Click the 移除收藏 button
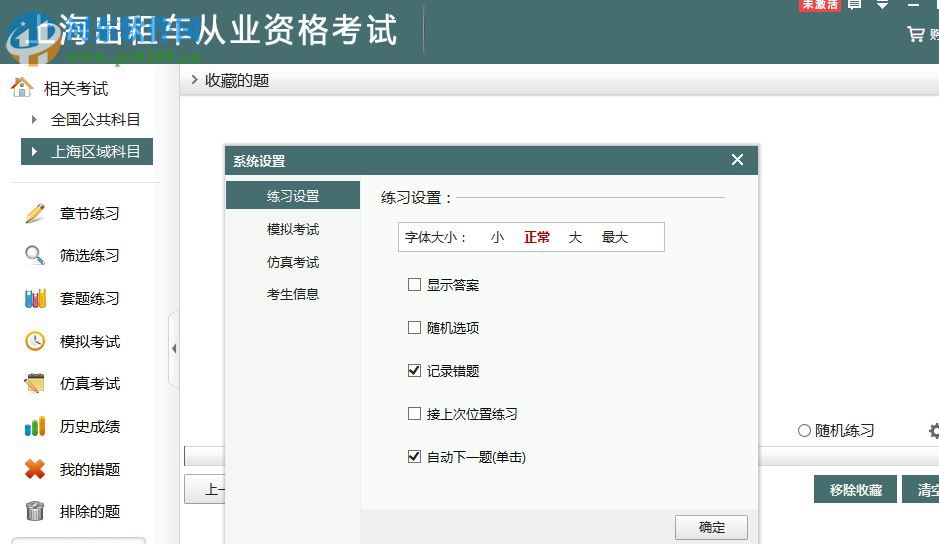This screenshot has height=544, width=939. coord(855,489)
